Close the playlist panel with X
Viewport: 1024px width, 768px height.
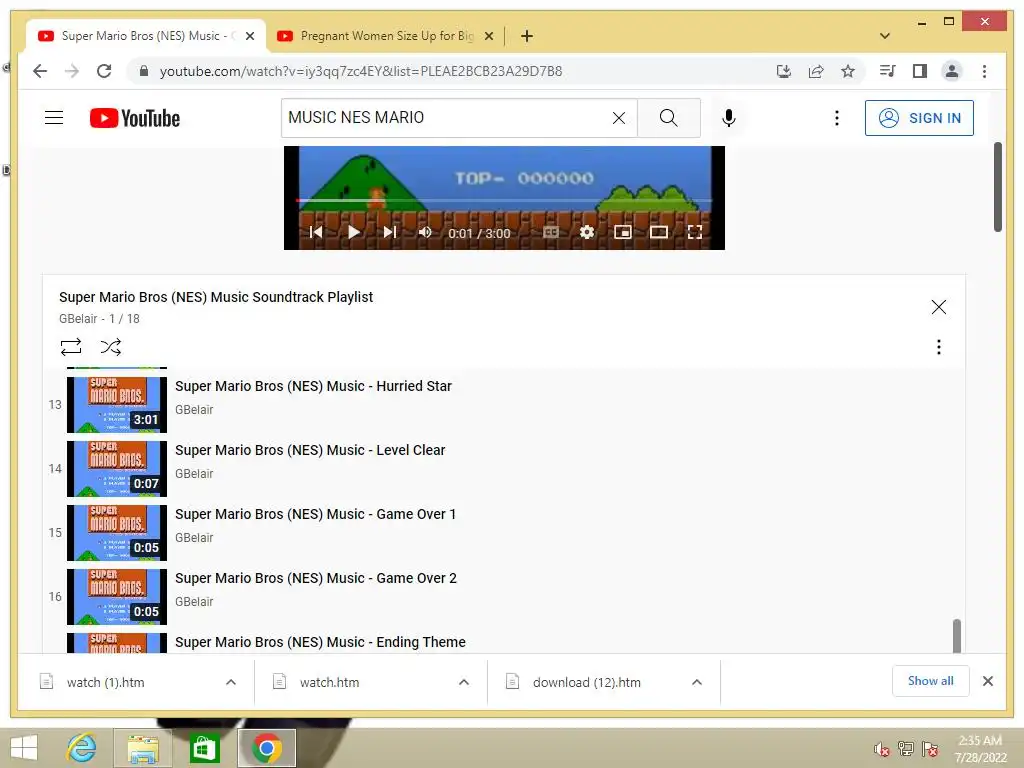coord(938,307)
